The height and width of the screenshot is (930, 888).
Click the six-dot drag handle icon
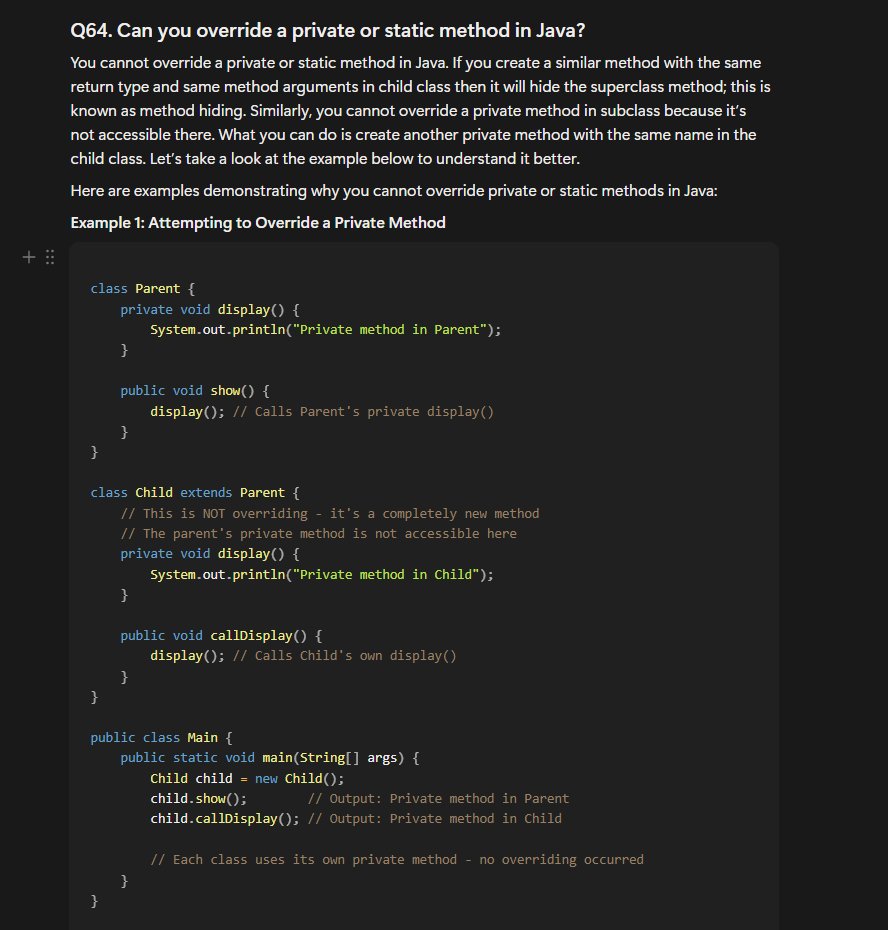click(50, 257)
